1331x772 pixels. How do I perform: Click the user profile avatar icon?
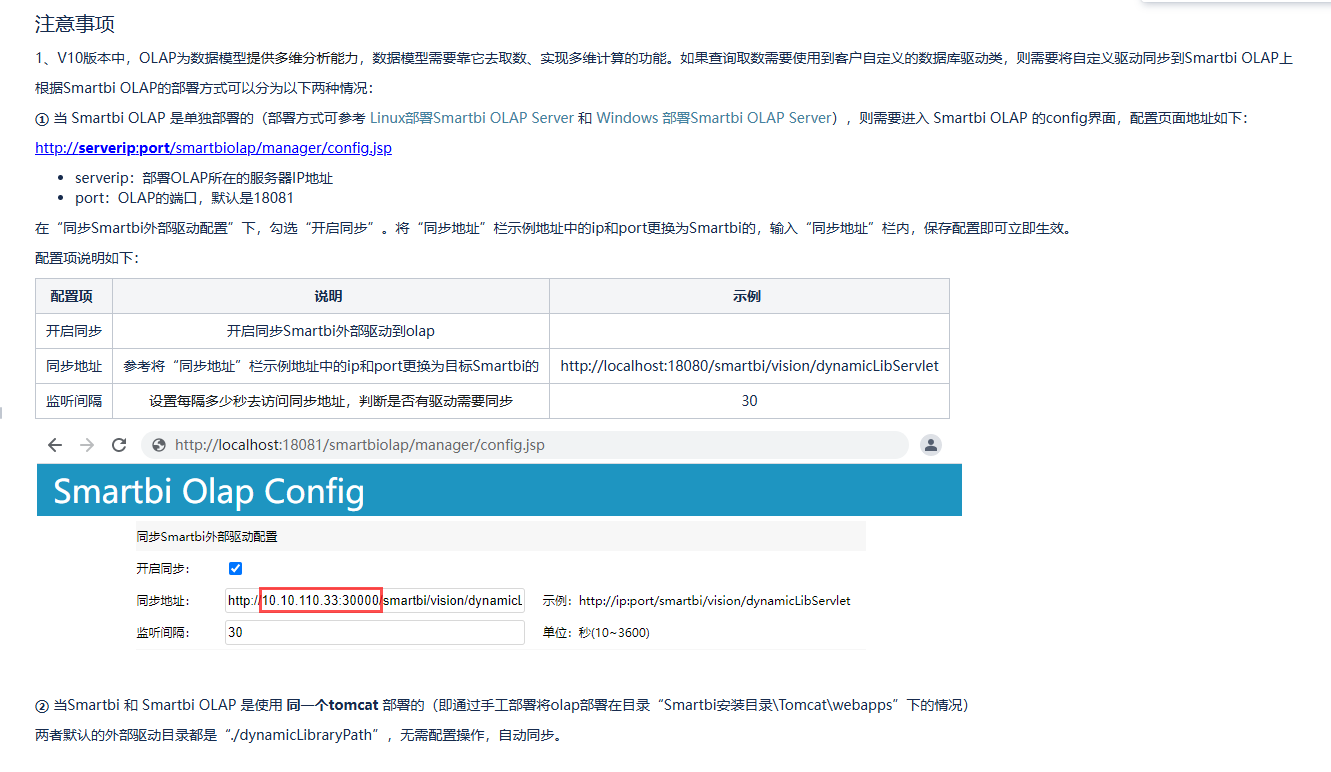click(930, 445)
